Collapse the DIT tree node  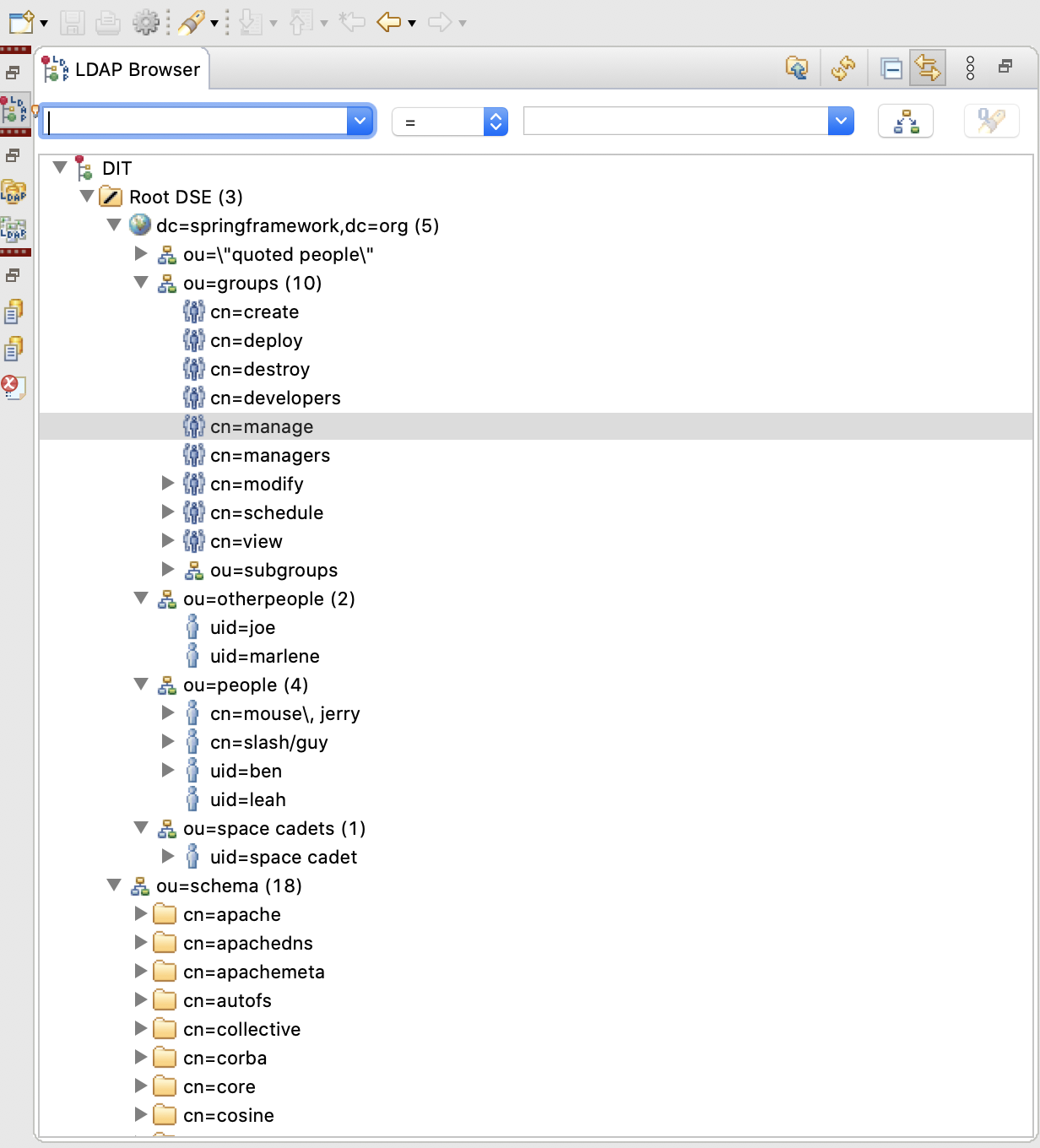pos(60,168)
